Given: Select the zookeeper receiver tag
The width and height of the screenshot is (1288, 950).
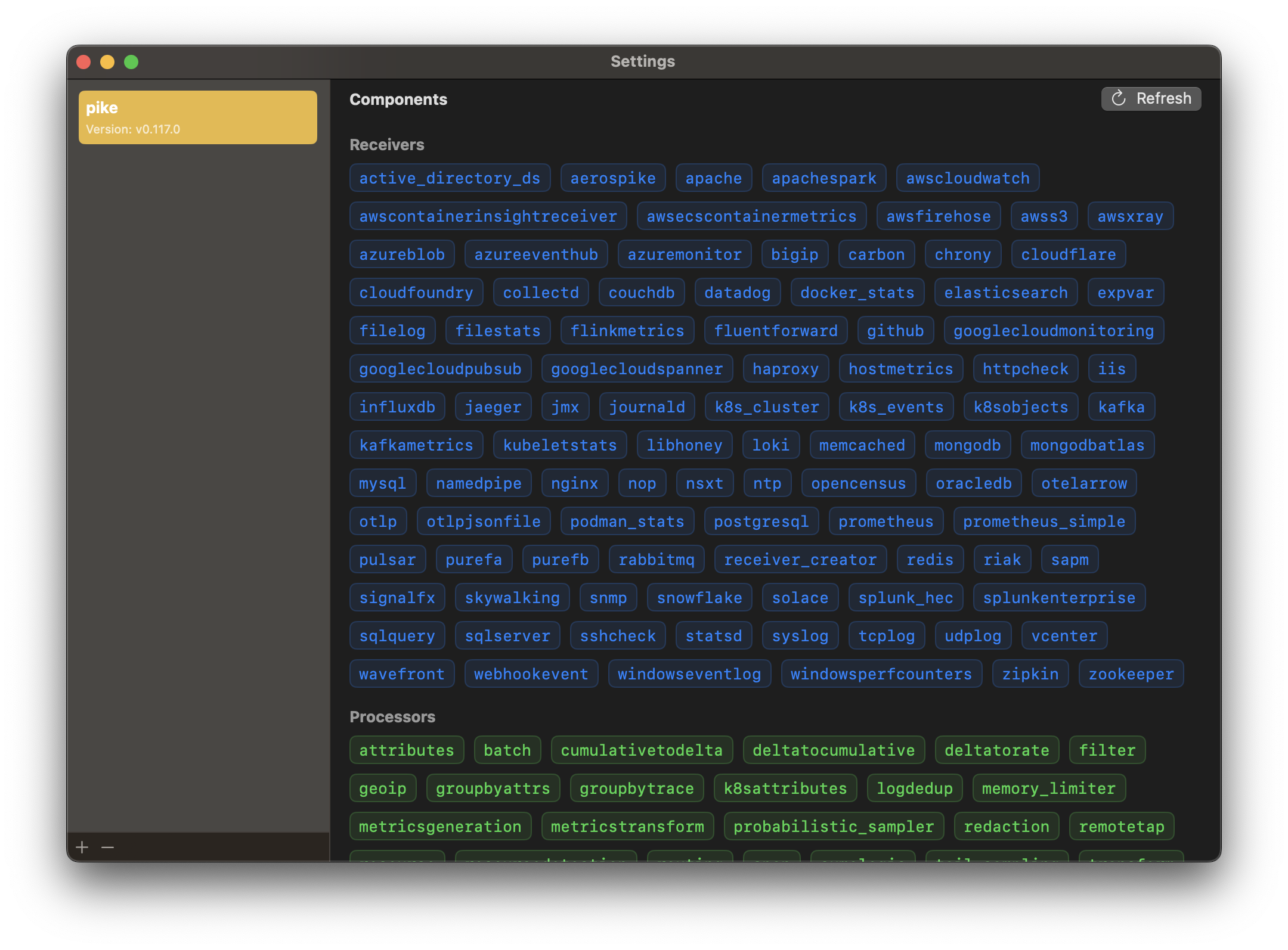Looking at the screenshot, I should tap(1131, 674).
